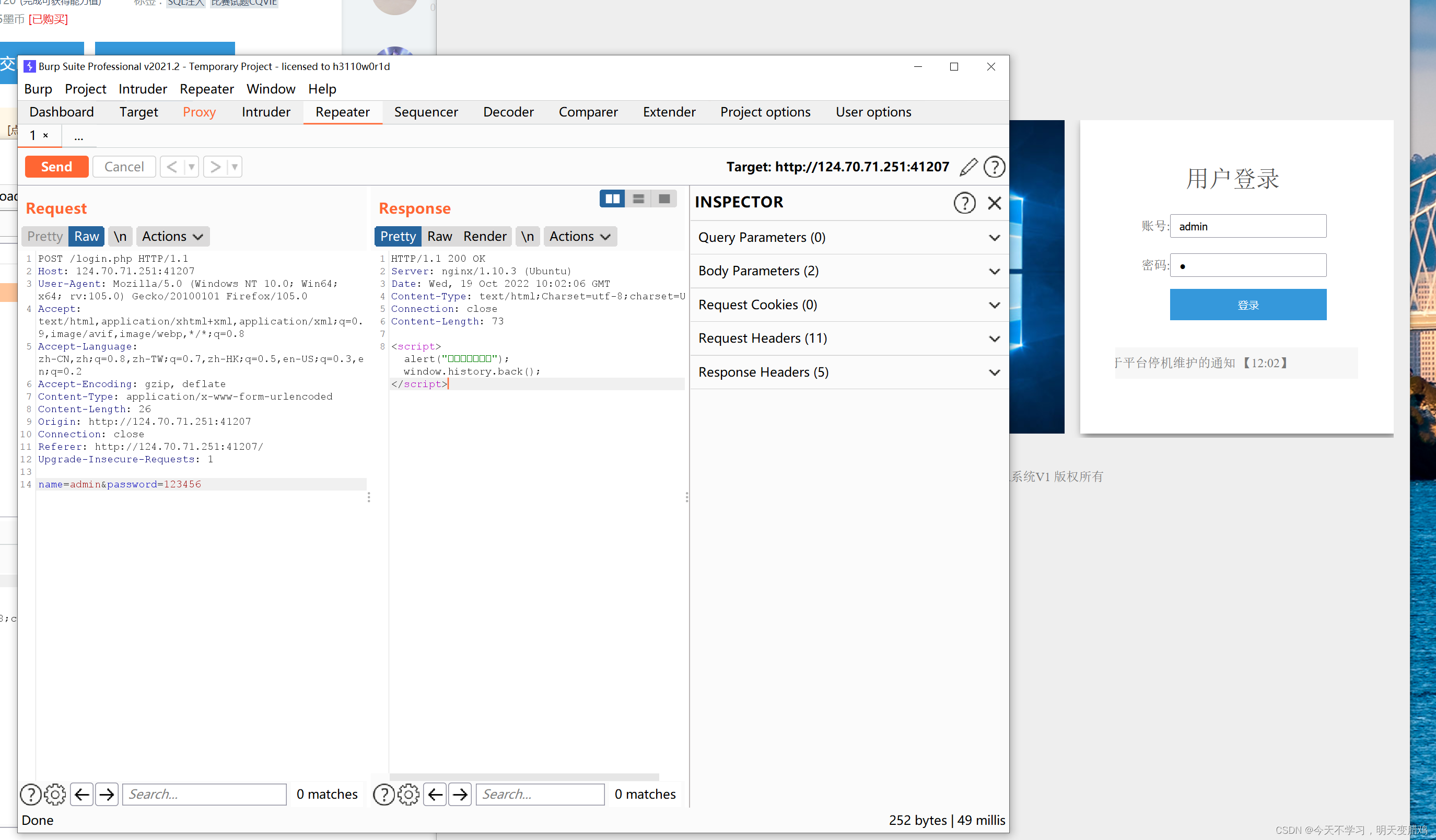Click response search field
1436x840 pixels.
pos(540,794)
